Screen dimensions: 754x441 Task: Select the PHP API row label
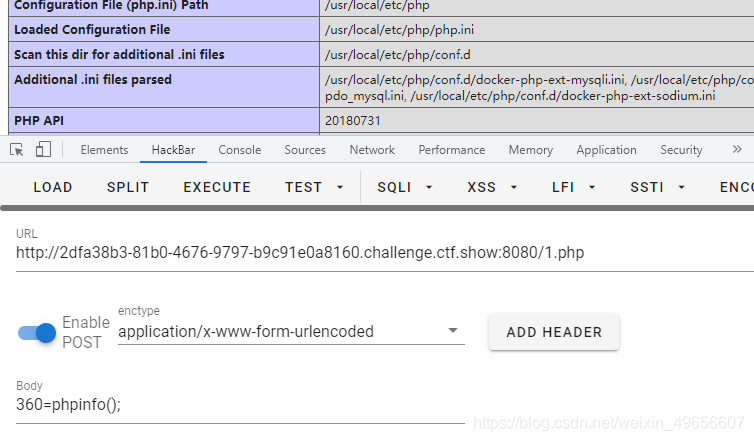point(39,121)
